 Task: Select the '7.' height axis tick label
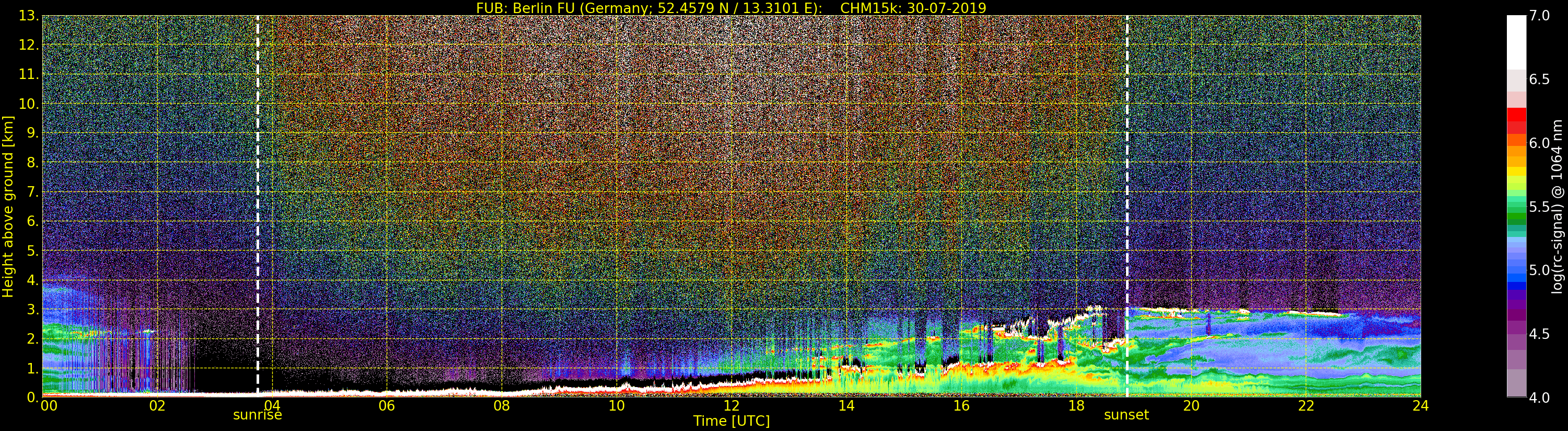33,192
